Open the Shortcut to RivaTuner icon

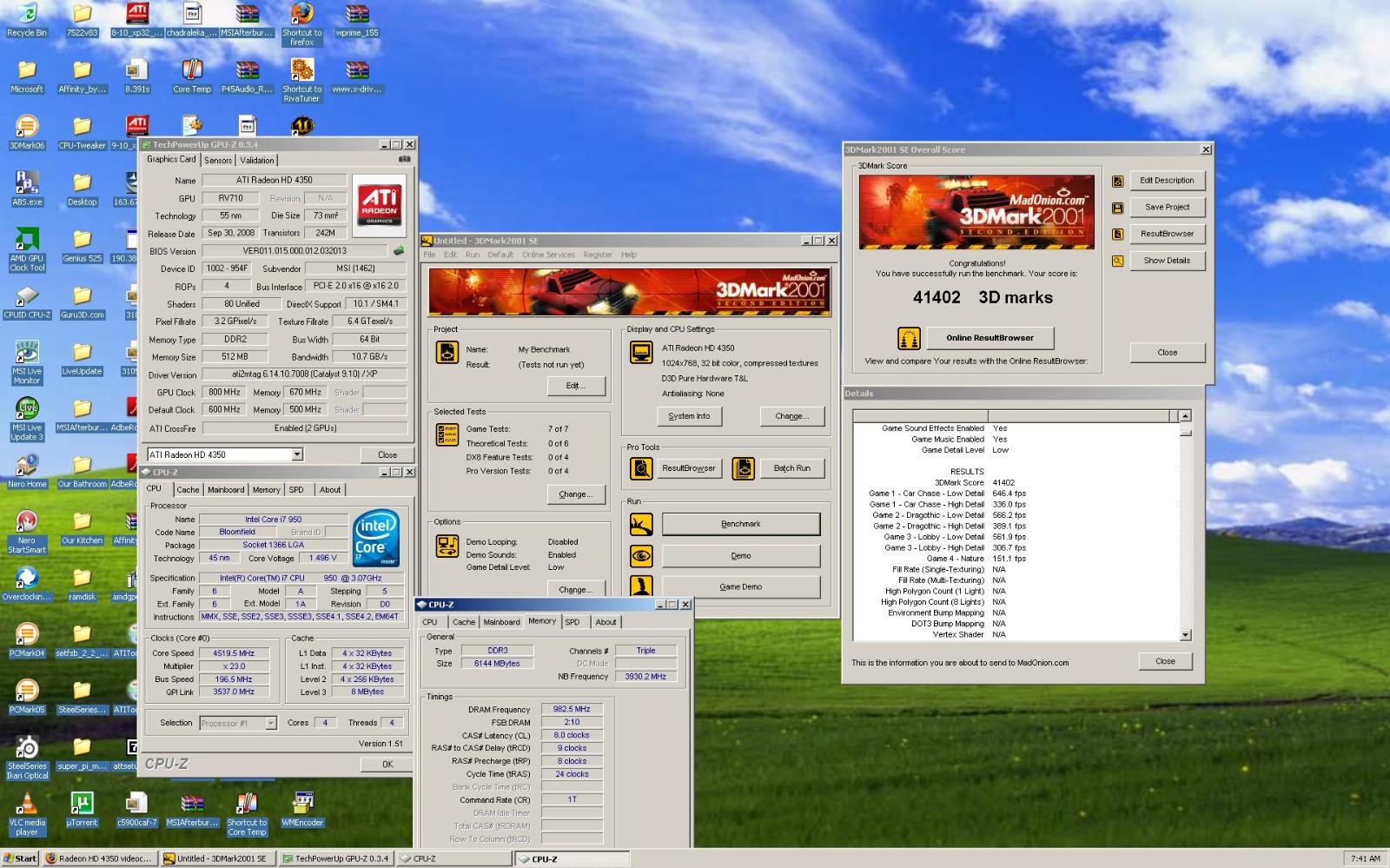click(301, 81)
